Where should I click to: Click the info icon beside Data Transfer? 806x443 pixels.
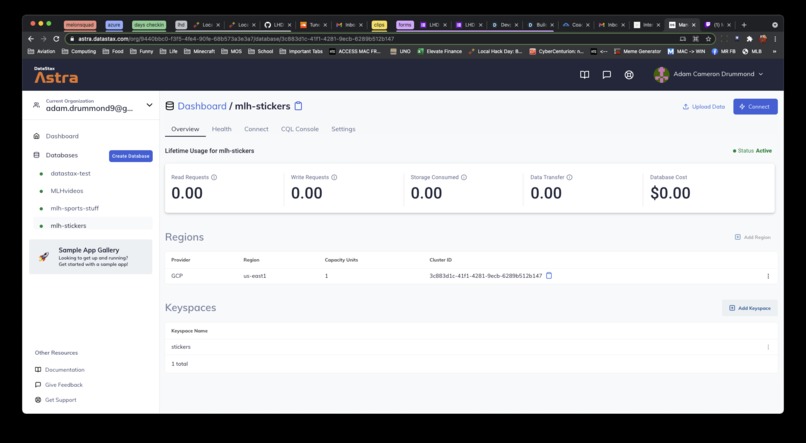tap(569, 177)
